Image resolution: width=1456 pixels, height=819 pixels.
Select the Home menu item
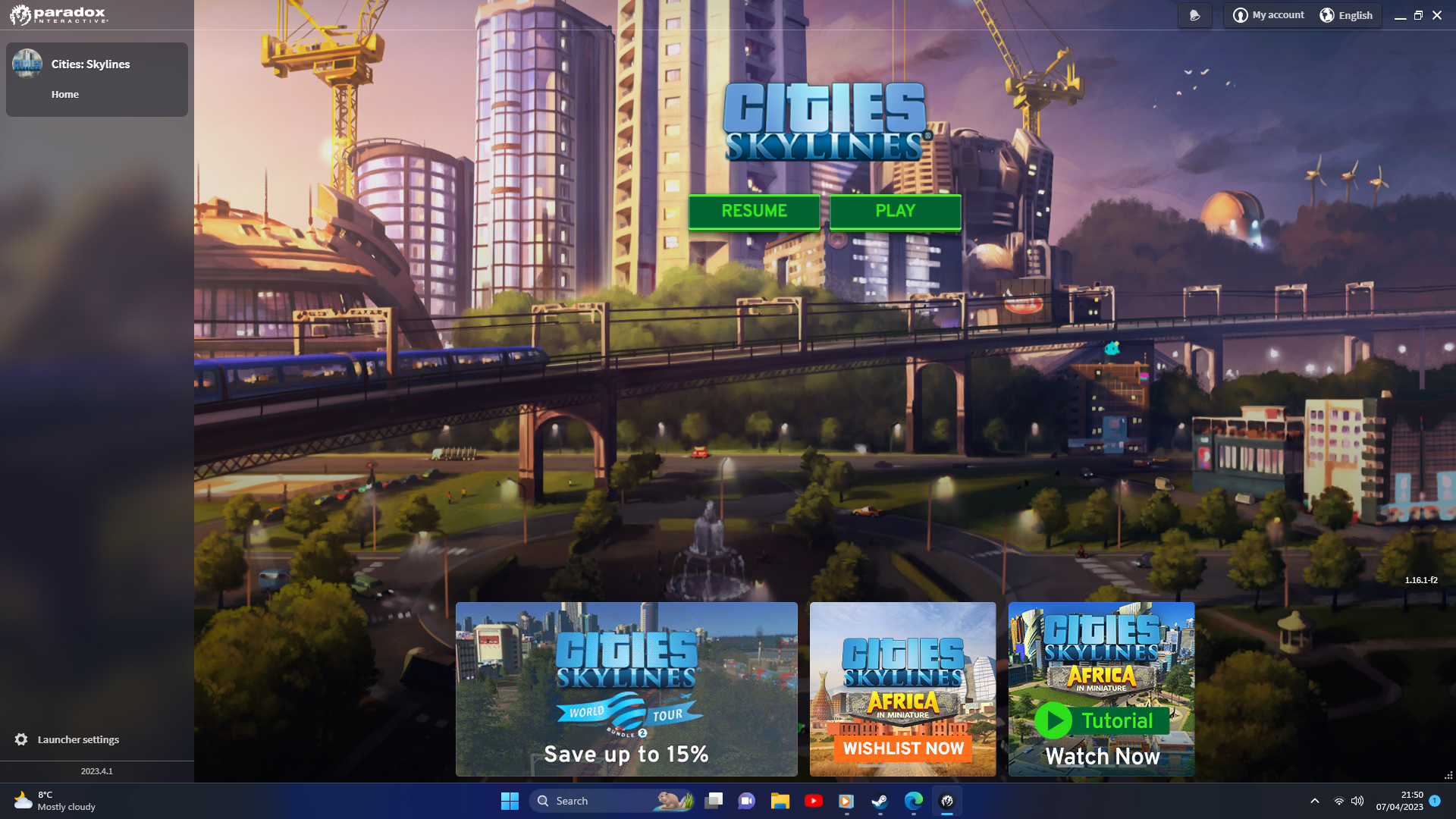click(65, 94)
